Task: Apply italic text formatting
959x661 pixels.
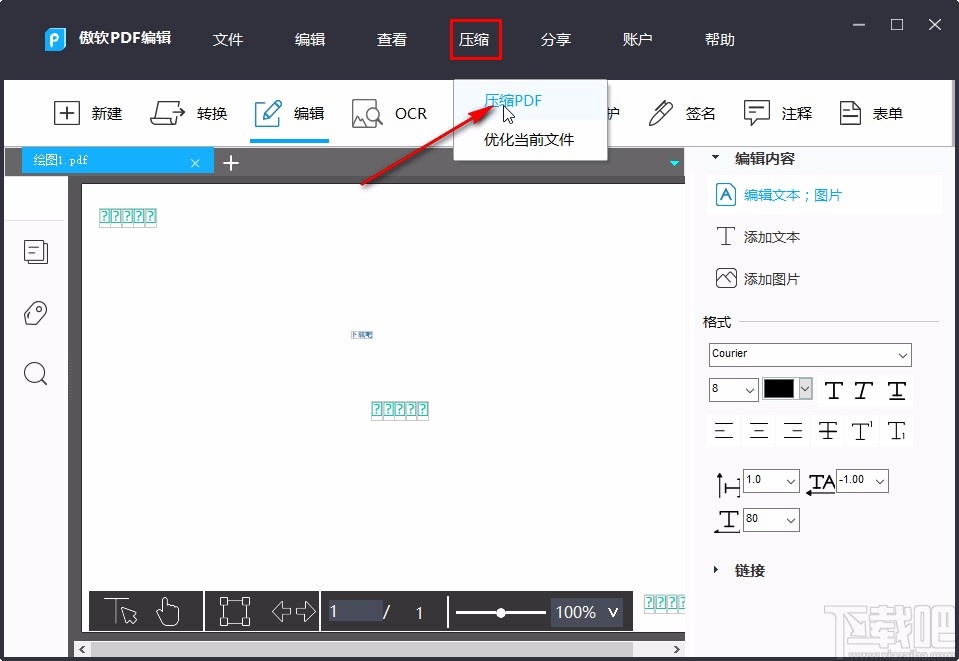Action: (864, 390)
